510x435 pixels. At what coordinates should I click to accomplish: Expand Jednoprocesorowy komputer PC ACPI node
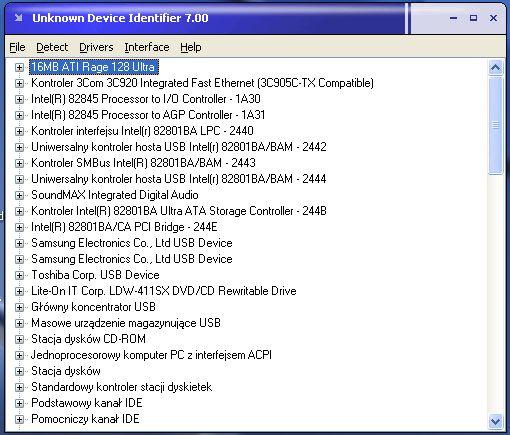point(19,355)
